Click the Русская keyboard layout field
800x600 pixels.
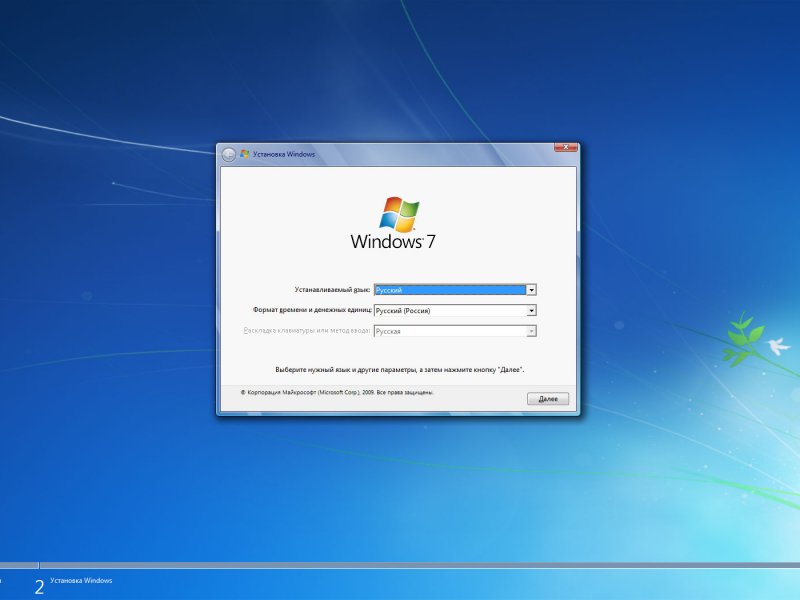pyautogui.click(x=455, y=331)
